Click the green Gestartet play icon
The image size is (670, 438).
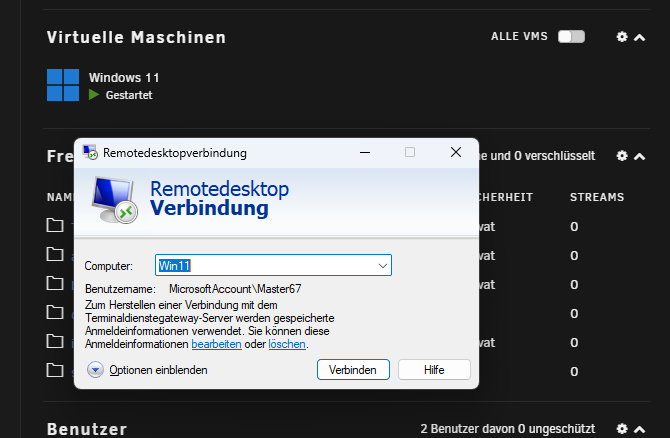pos(94,94)
